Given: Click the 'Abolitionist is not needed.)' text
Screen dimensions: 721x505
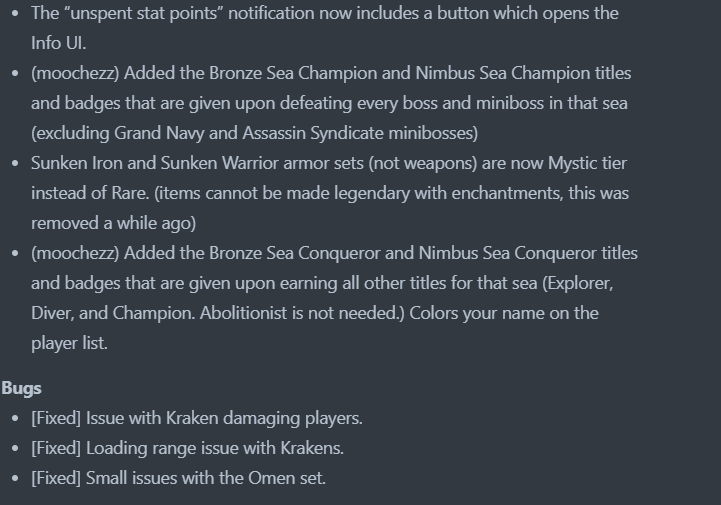Looking at the screenshot, I should click(x=302, y=313).
